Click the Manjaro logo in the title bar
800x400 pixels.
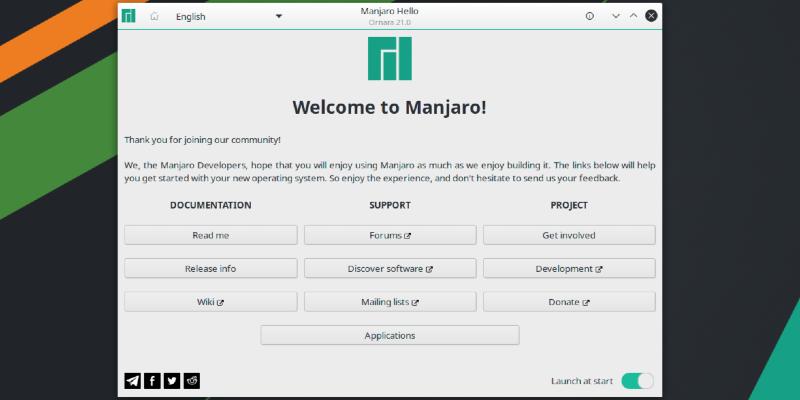click(129, 16)
